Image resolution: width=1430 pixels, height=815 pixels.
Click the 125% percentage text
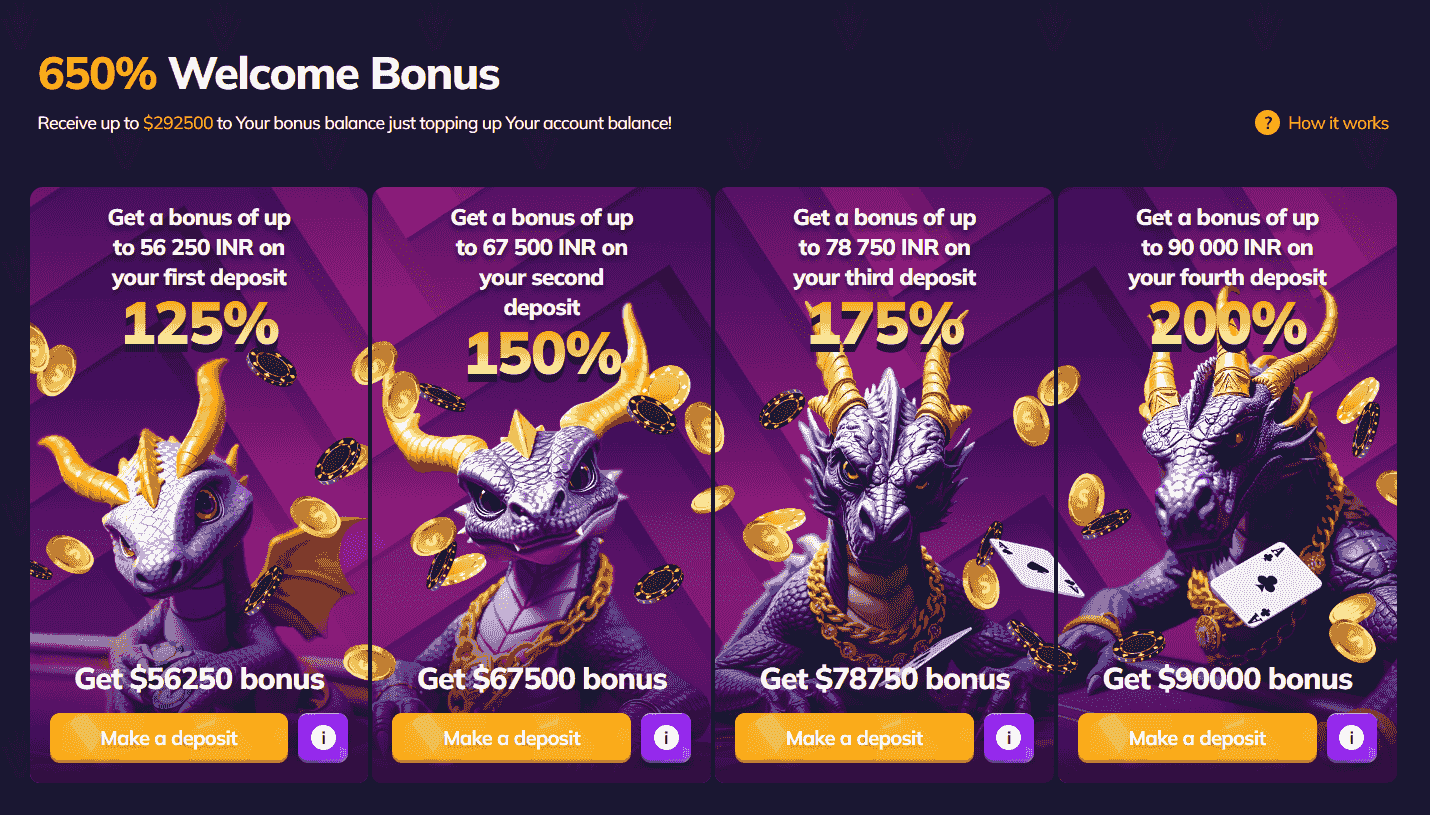point(200,323)
